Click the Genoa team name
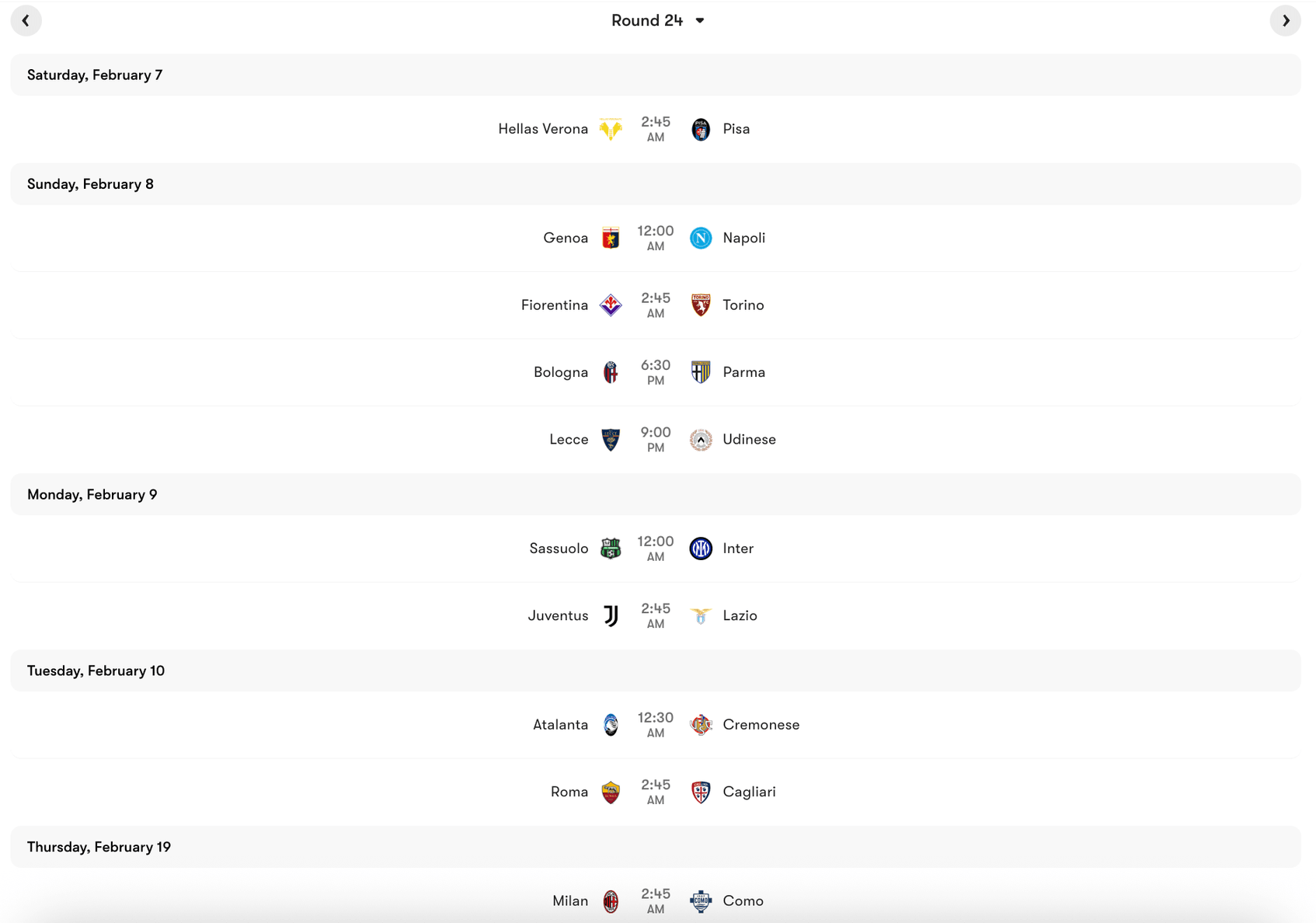The width and height of the screenshot is (1316, 923). (x=566, y=238)
